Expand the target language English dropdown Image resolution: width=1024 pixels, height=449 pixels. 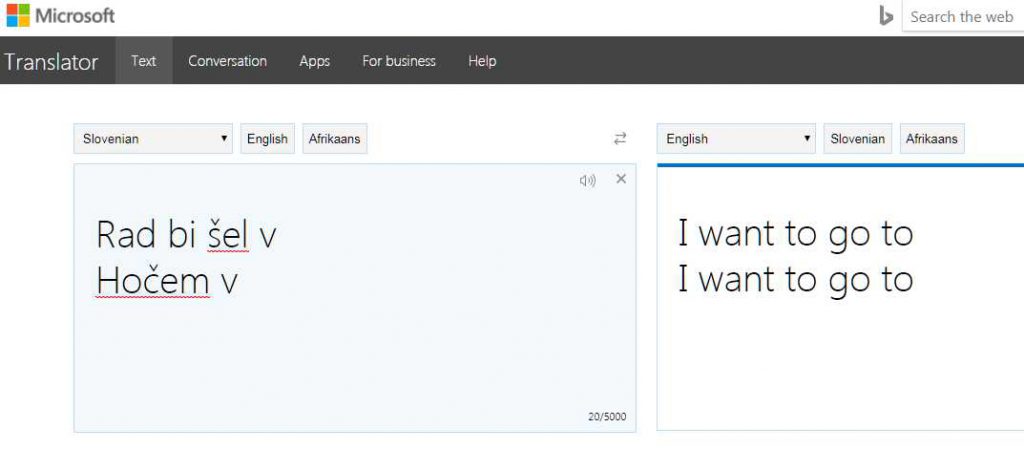click(x=737, y=139)
